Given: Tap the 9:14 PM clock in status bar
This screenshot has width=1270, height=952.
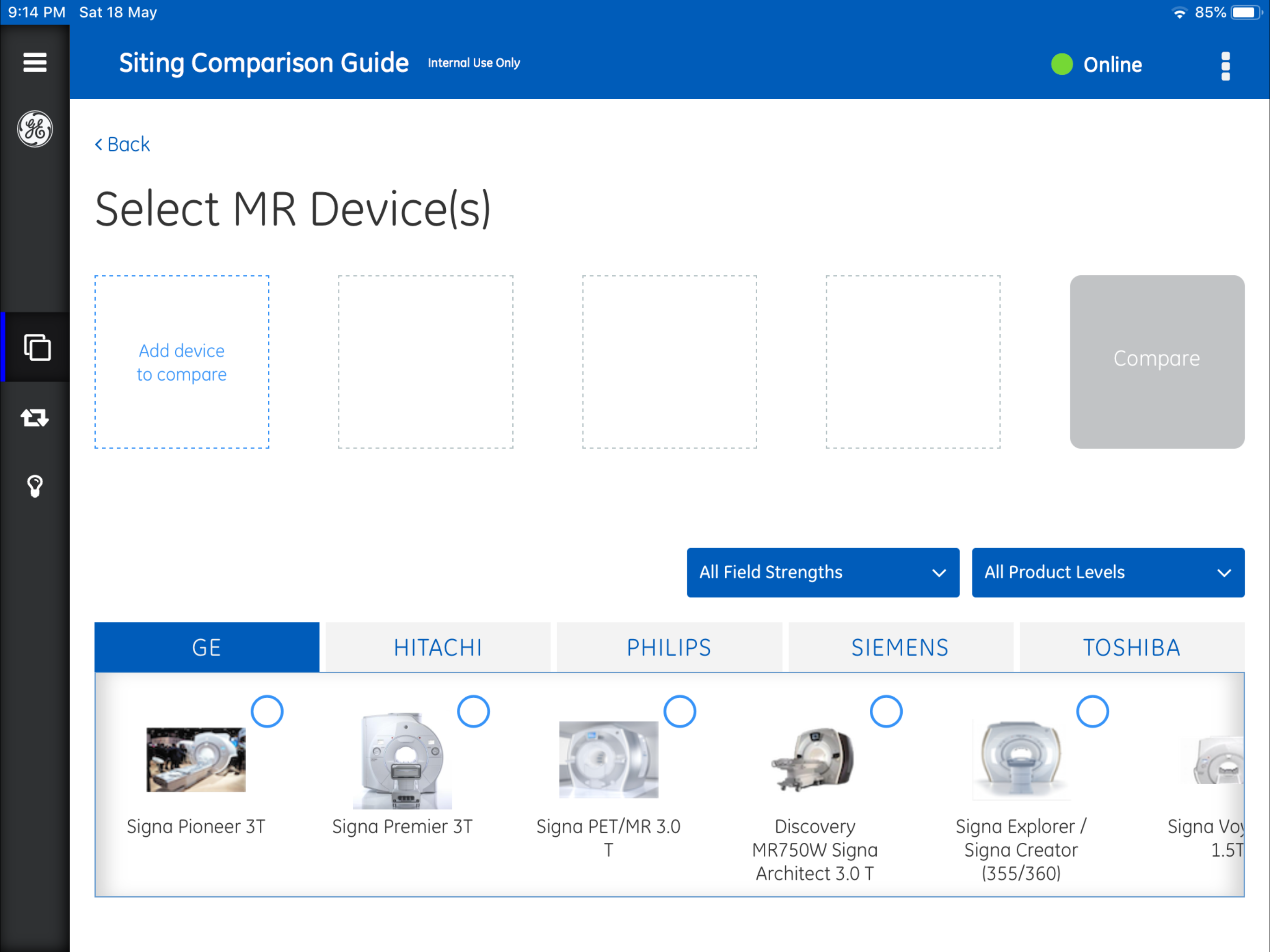Looking at the screenshot, I should (x=37, y=12).
